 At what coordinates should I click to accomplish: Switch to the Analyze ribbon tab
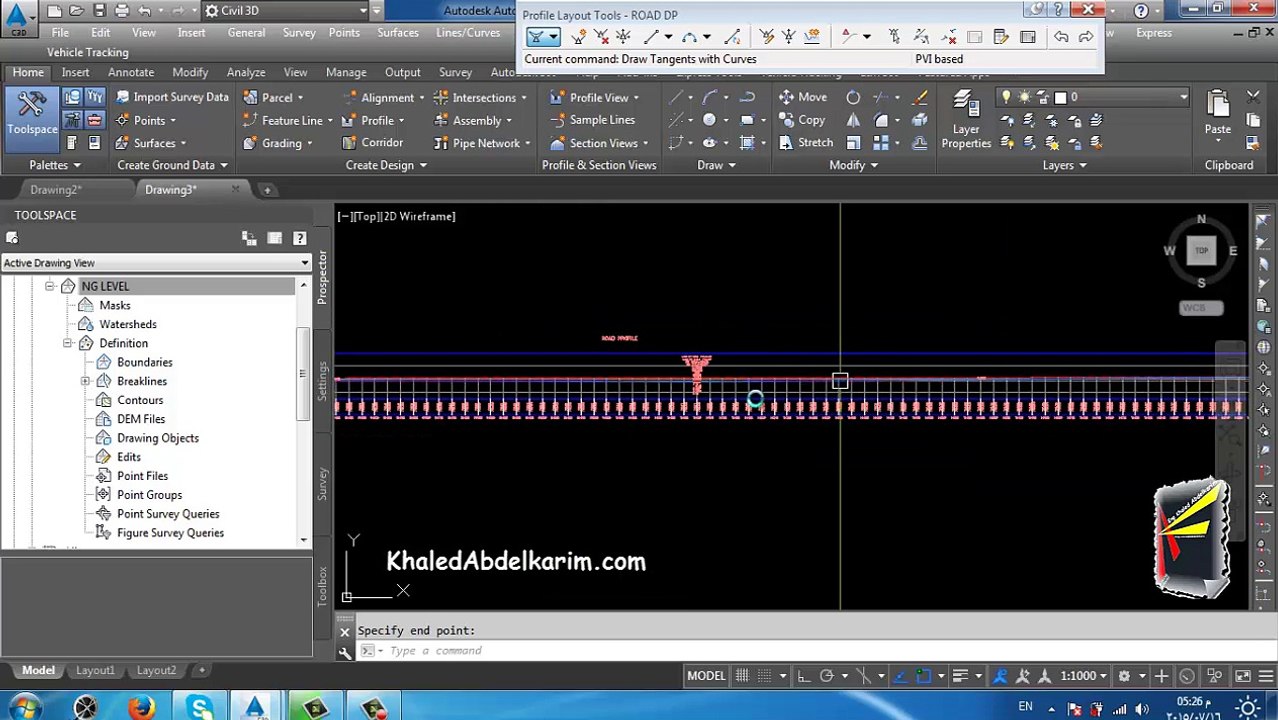(x=245, y=72)
